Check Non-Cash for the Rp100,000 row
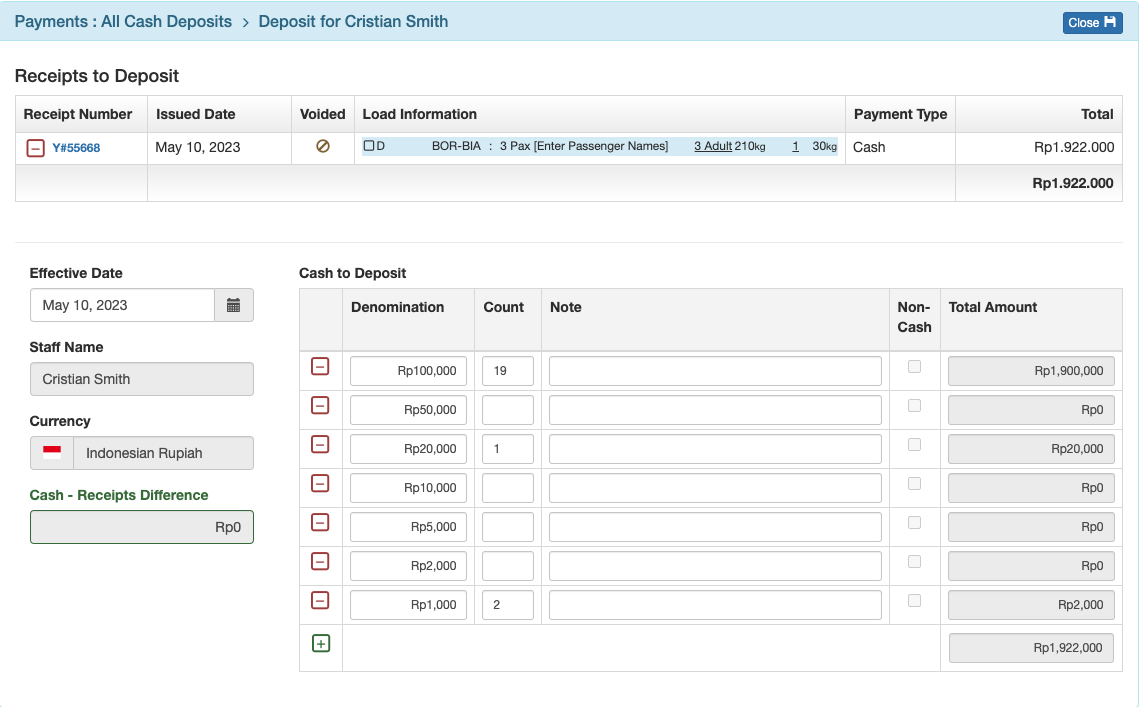The width and height of the screenshot is (1140, 707). pos(914,366)
